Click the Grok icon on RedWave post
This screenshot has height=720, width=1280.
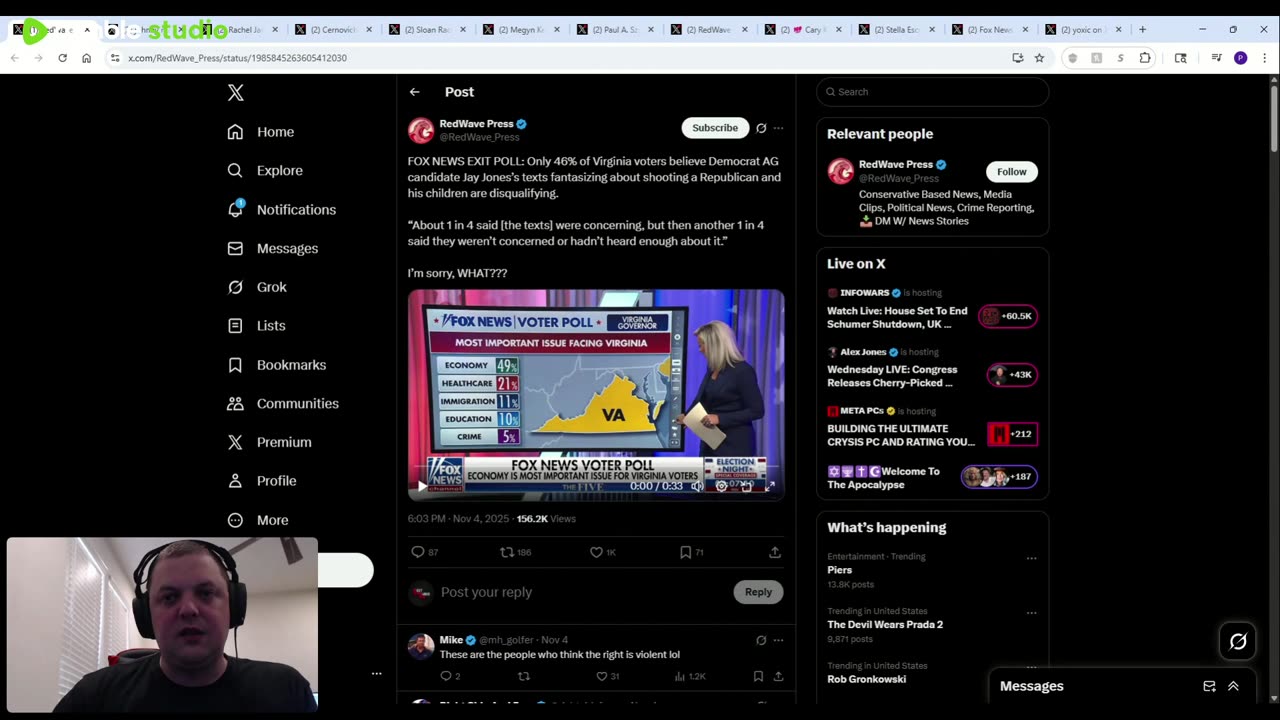pos(761,128)
